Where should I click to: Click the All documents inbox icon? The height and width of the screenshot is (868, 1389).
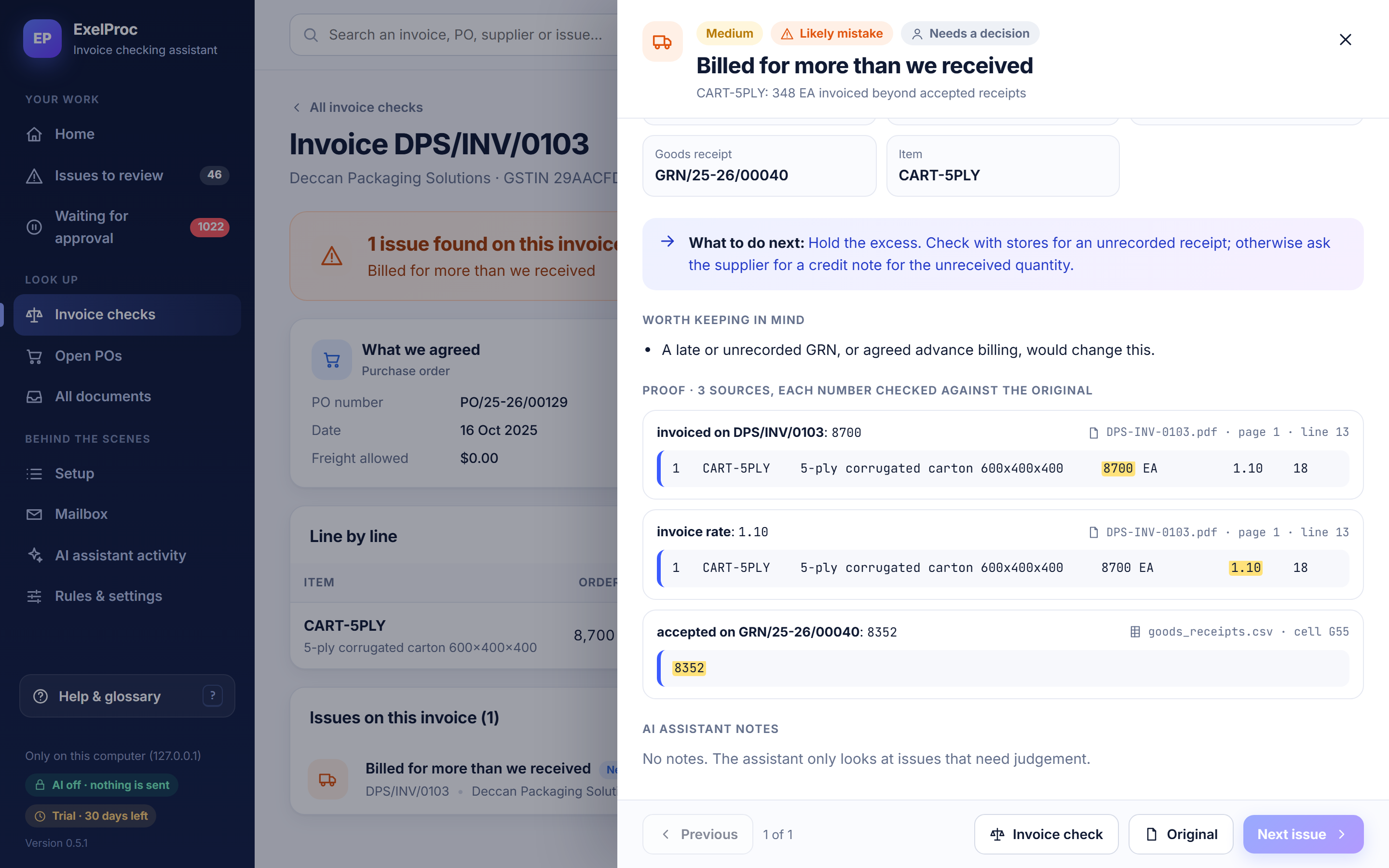pyautogui.click(x=34, y=397)
